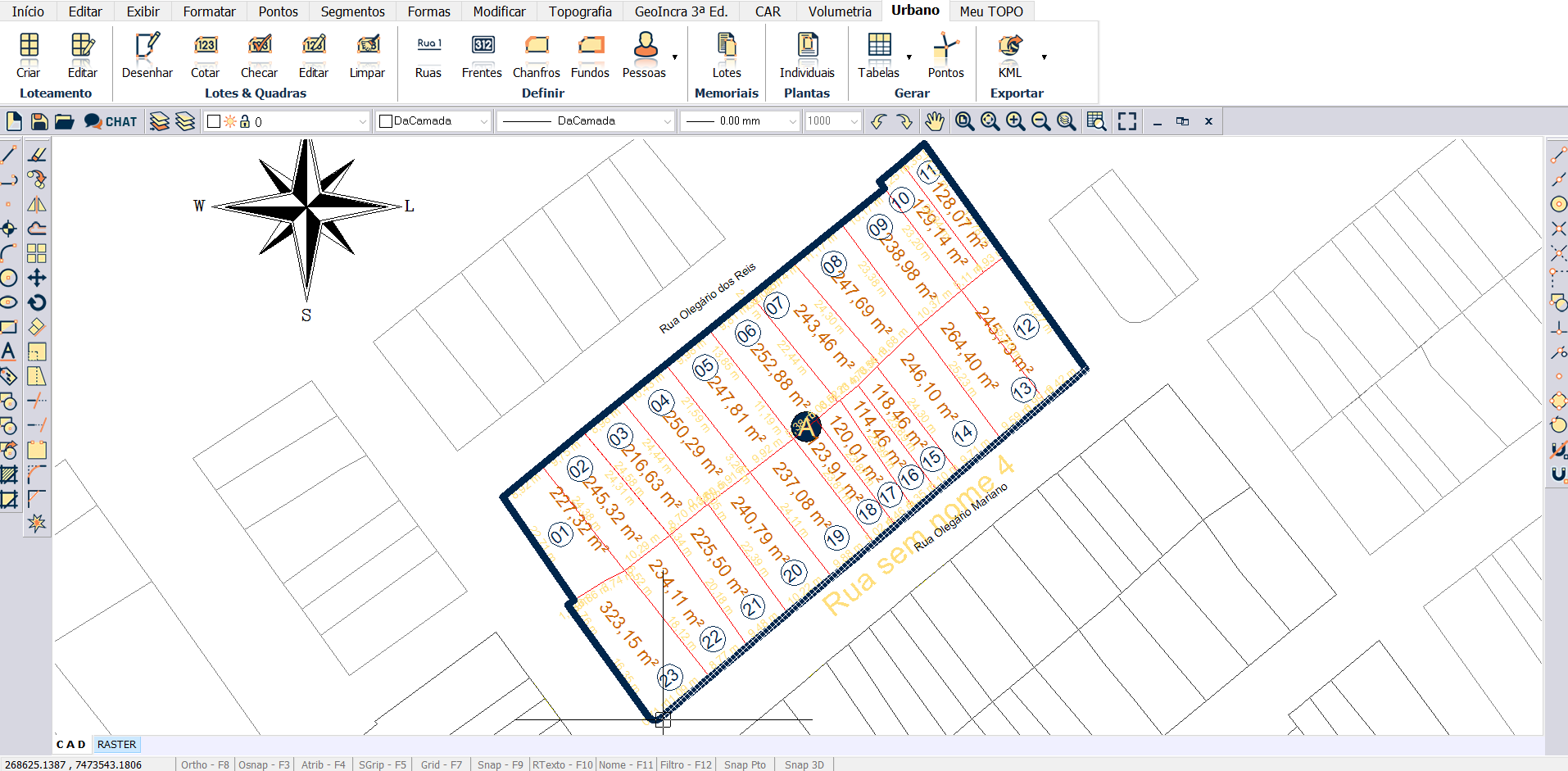Viewport: 1568px width, 771px height.
Task: Toggle Ortho mode in status bar
Action: coord(205,764)
